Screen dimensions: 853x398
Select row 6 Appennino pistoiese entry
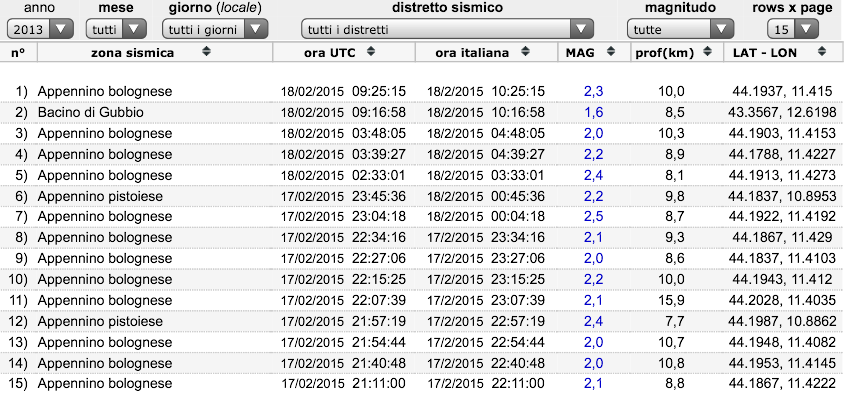point(422,196)
